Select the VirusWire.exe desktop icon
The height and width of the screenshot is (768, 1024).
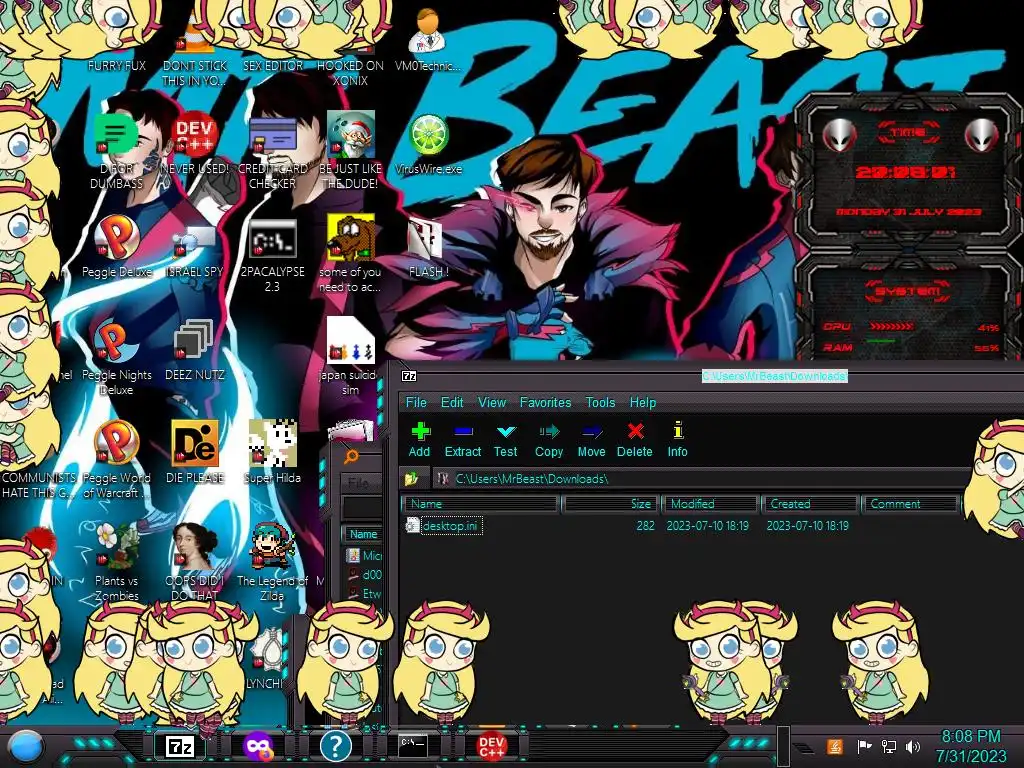pos(428,145)
